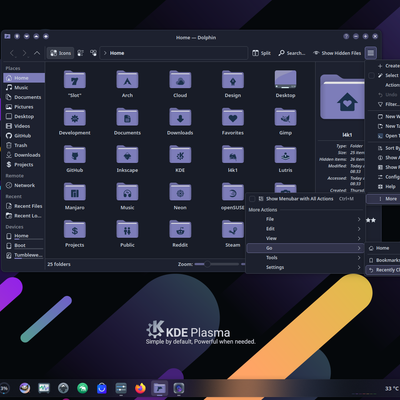Expand the Tools submenu

click(305, 258)
